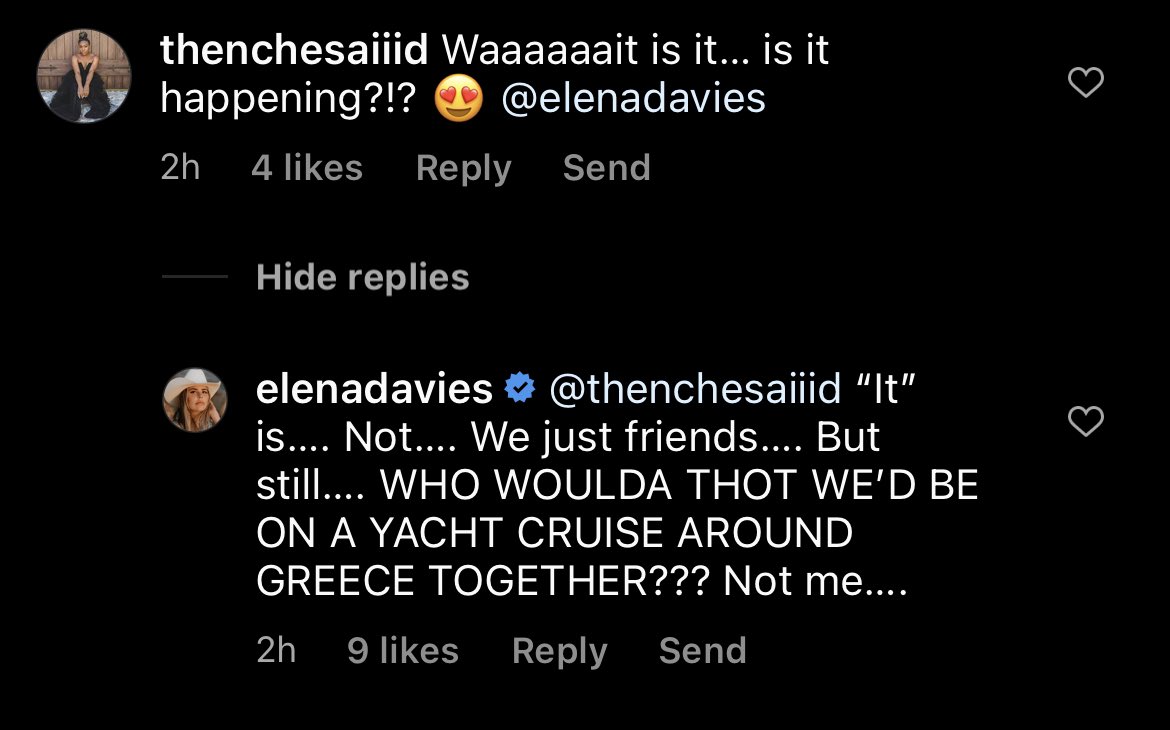View who gave the 4 likes
Image resolution: width=1170 pixels, height=730 pixels.
(x=307, y=167)
